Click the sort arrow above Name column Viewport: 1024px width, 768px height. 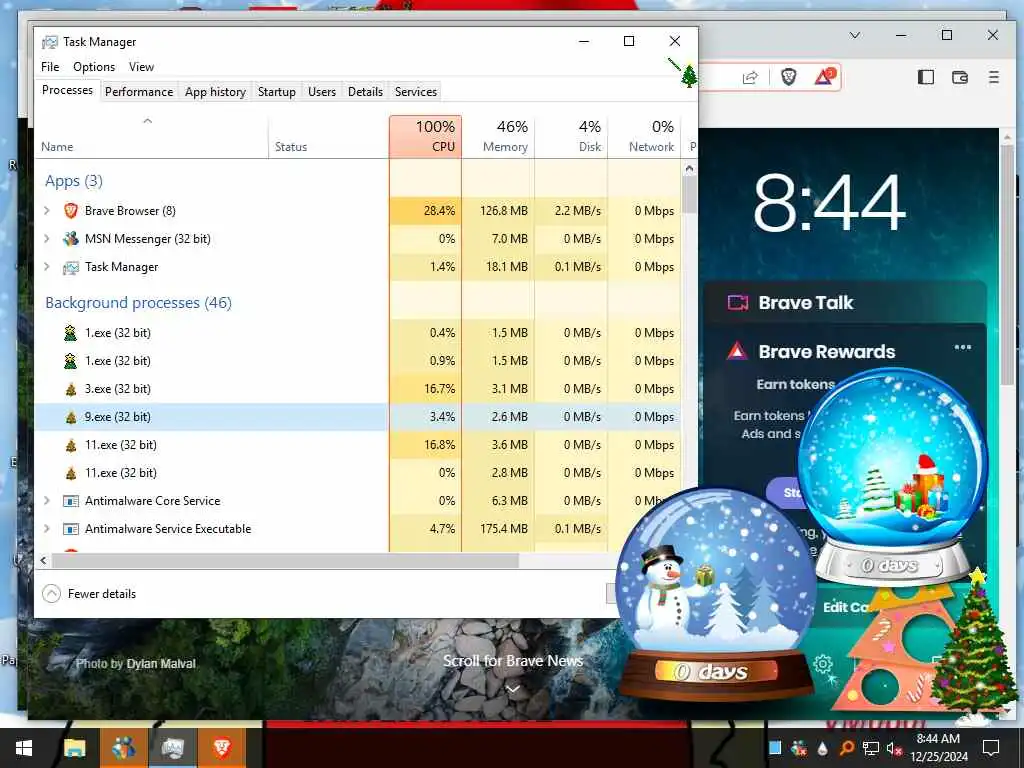(x=148, y=121)
